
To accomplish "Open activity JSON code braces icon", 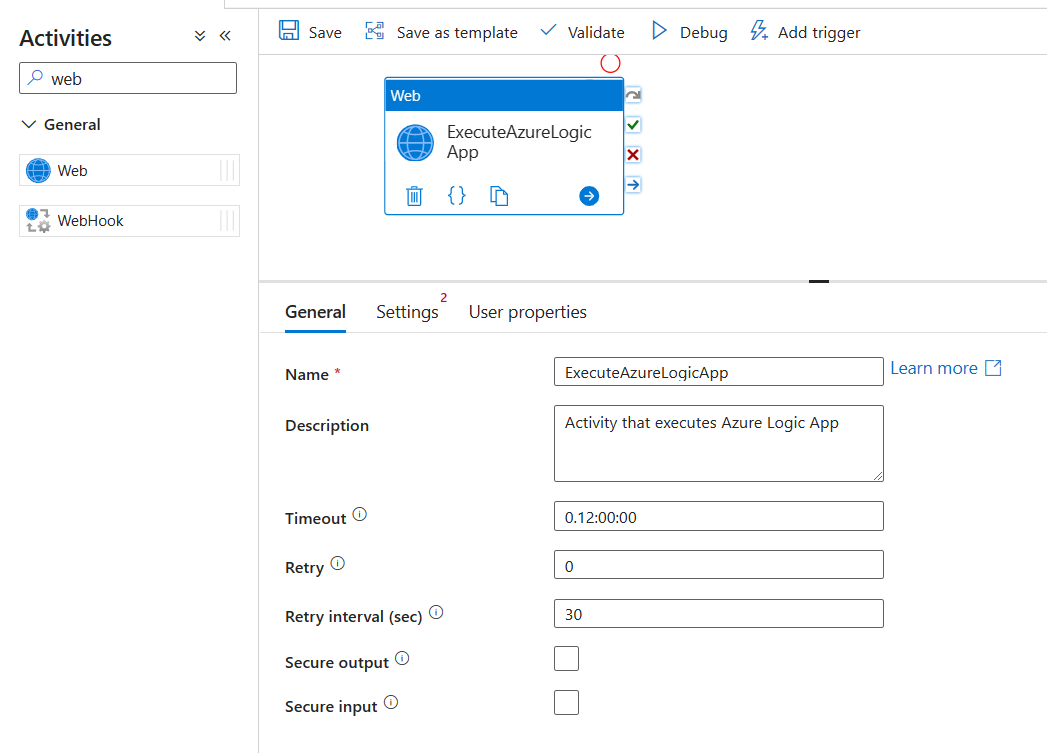I will [x=457, y=196].
